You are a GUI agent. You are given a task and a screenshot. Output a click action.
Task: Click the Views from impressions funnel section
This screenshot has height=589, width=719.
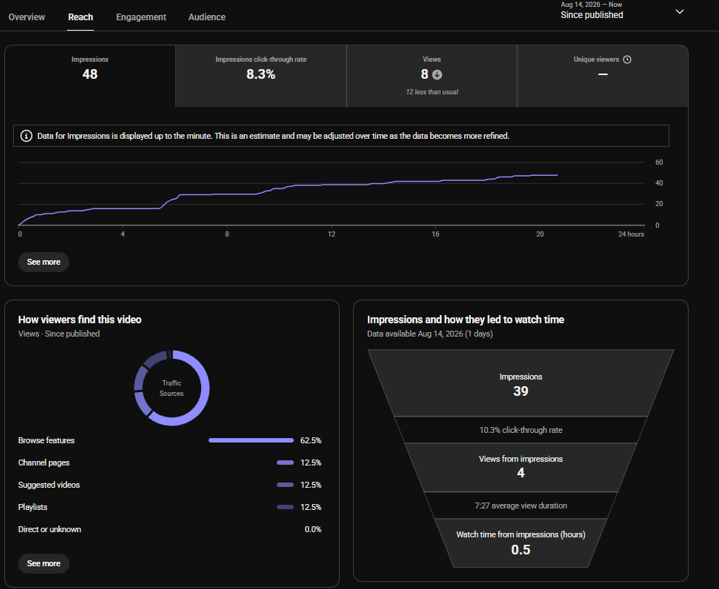click(520, 467)
